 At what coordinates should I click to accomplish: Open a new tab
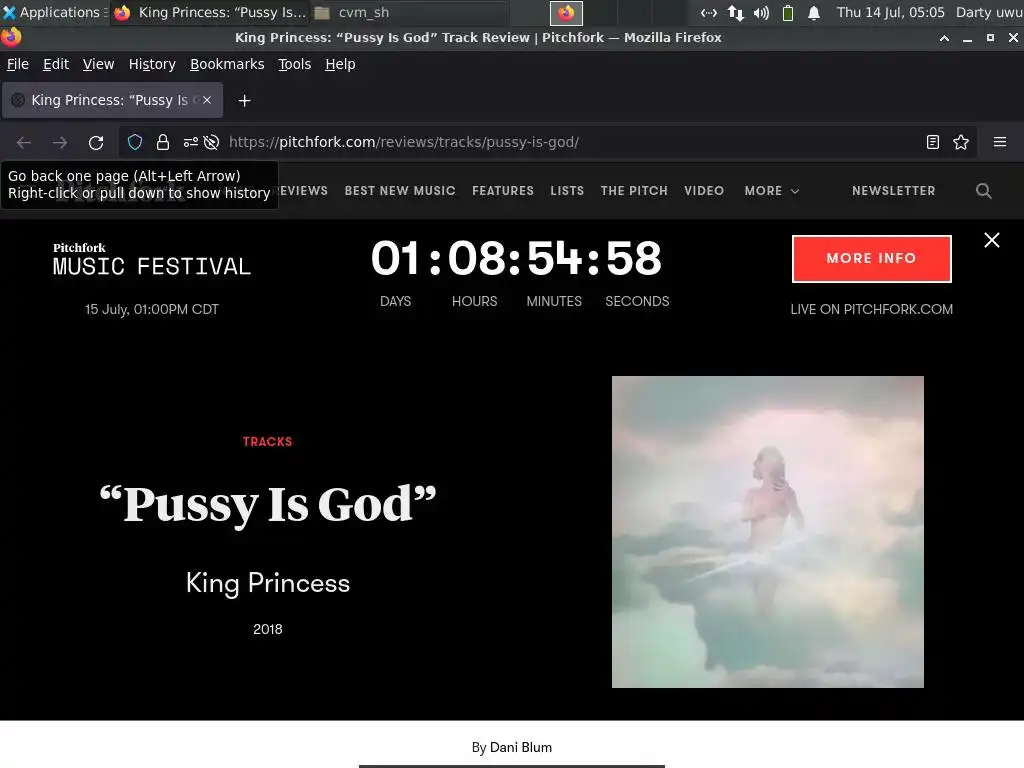[x=244, y=101]
